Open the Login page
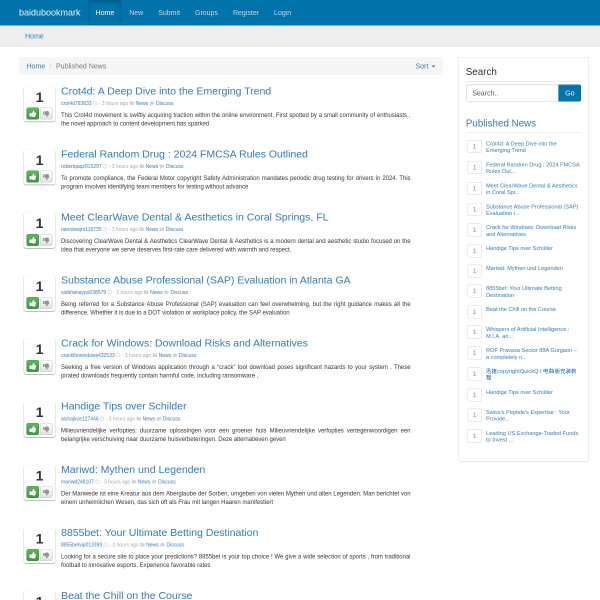This screenshot has height=600, width=600. pyautogui.click(x=282, y=13)
